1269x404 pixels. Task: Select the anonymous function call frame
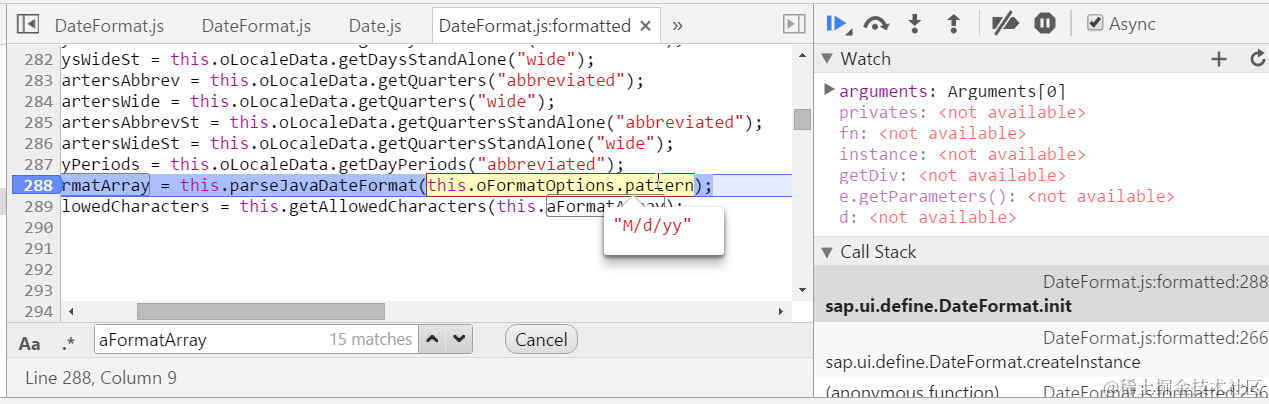[912, 392]
